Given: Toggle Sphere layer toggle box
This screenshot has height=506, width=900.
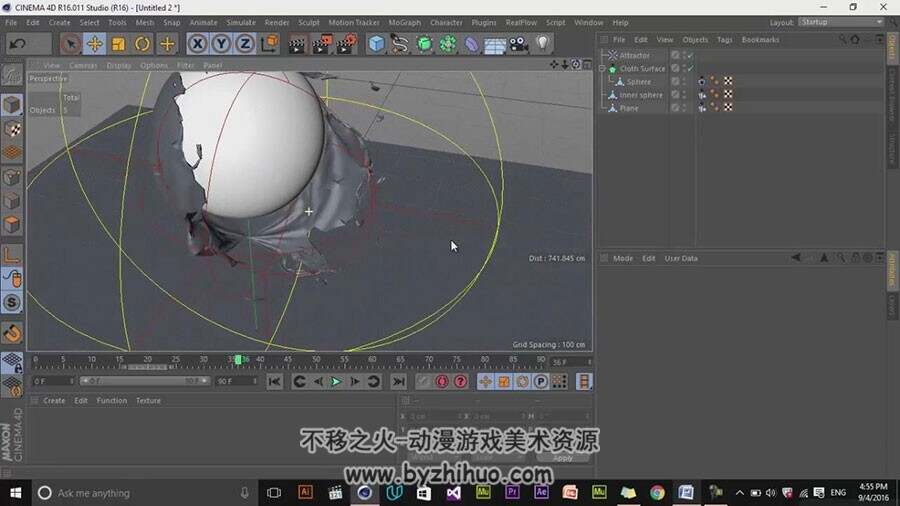Looking at the screenshot, I should coord(675,81).
